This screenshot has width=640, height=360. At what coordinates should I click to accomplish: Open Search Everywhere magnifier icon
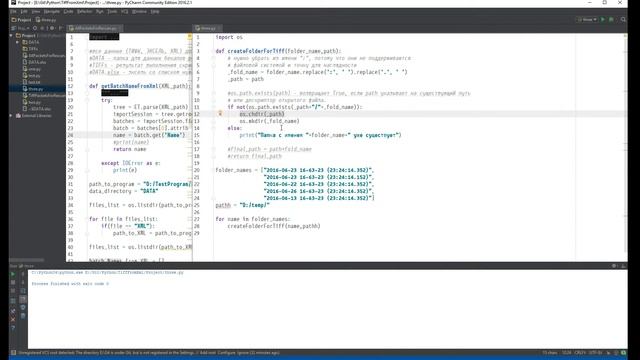pyautogui.click(x=623, y=20)
